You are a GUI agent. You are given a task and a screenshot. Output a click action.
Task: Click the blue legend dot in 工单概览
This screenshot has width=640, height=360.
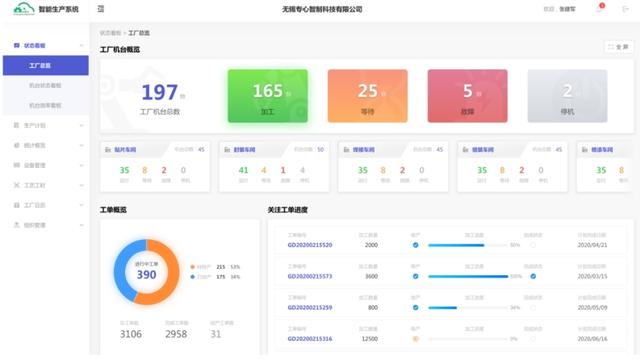[x=193, y=277]
